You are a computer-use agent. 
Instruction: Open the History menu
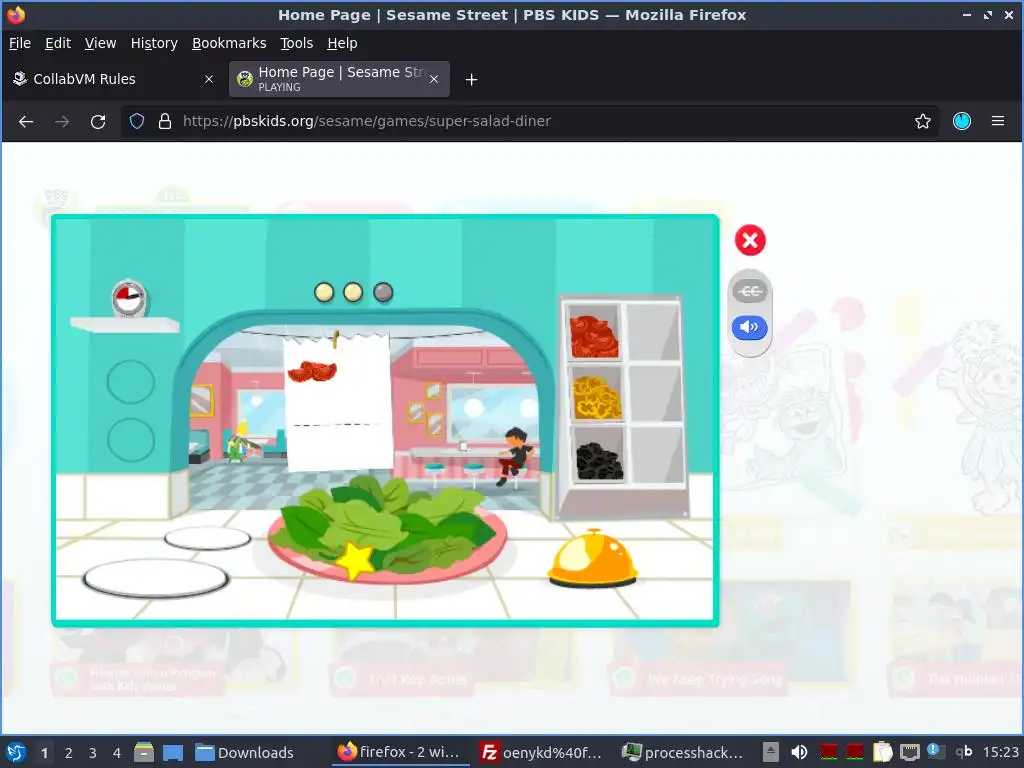click(154, 43)
